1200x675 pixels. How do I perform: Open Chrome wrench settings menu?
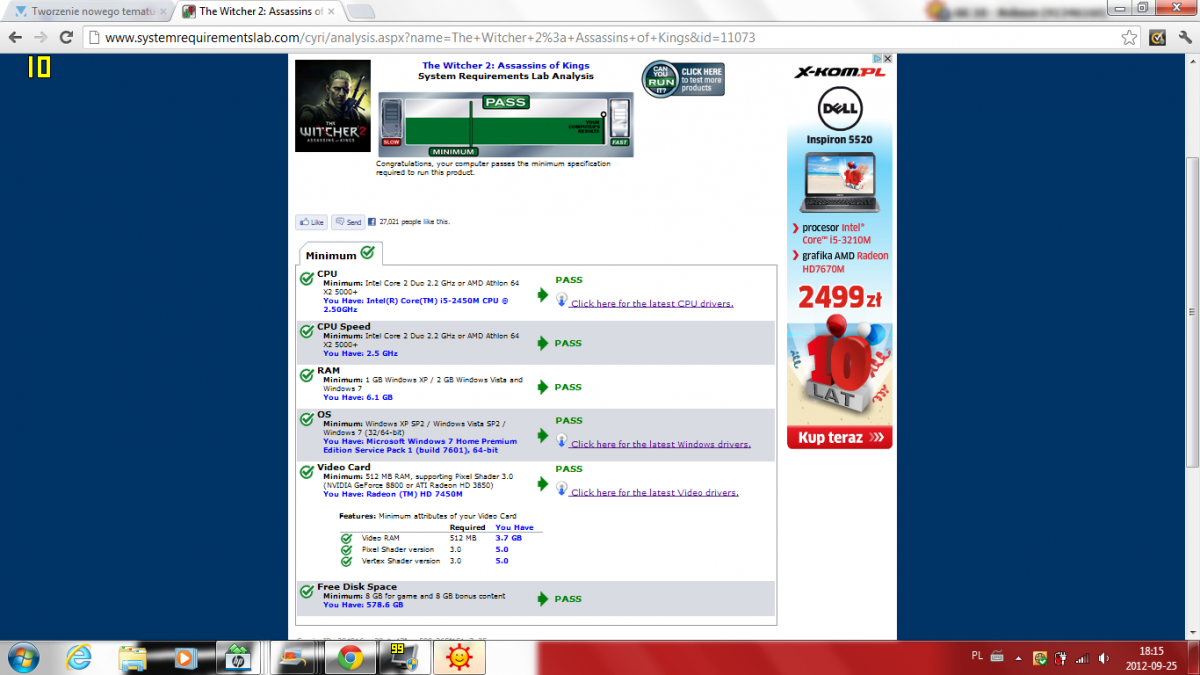(1183, 38)
